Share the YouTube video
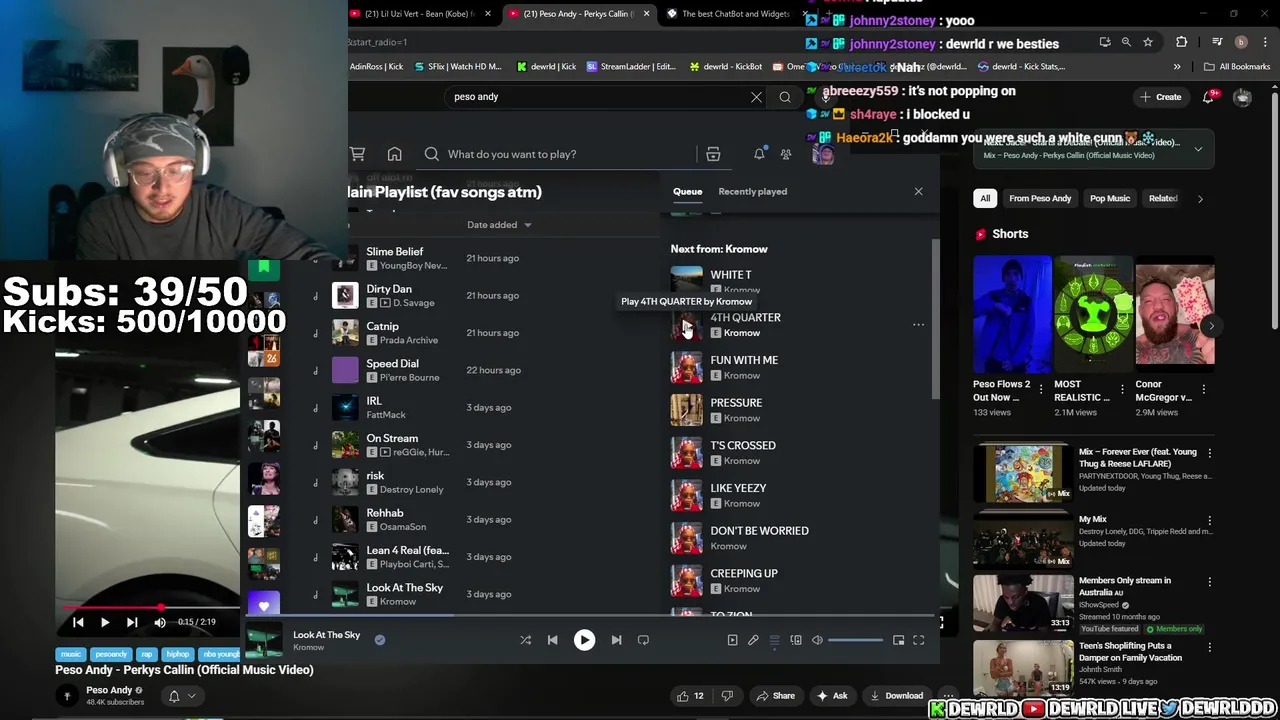This screenshot has width=1280, height=720. [x=776, y=696]
